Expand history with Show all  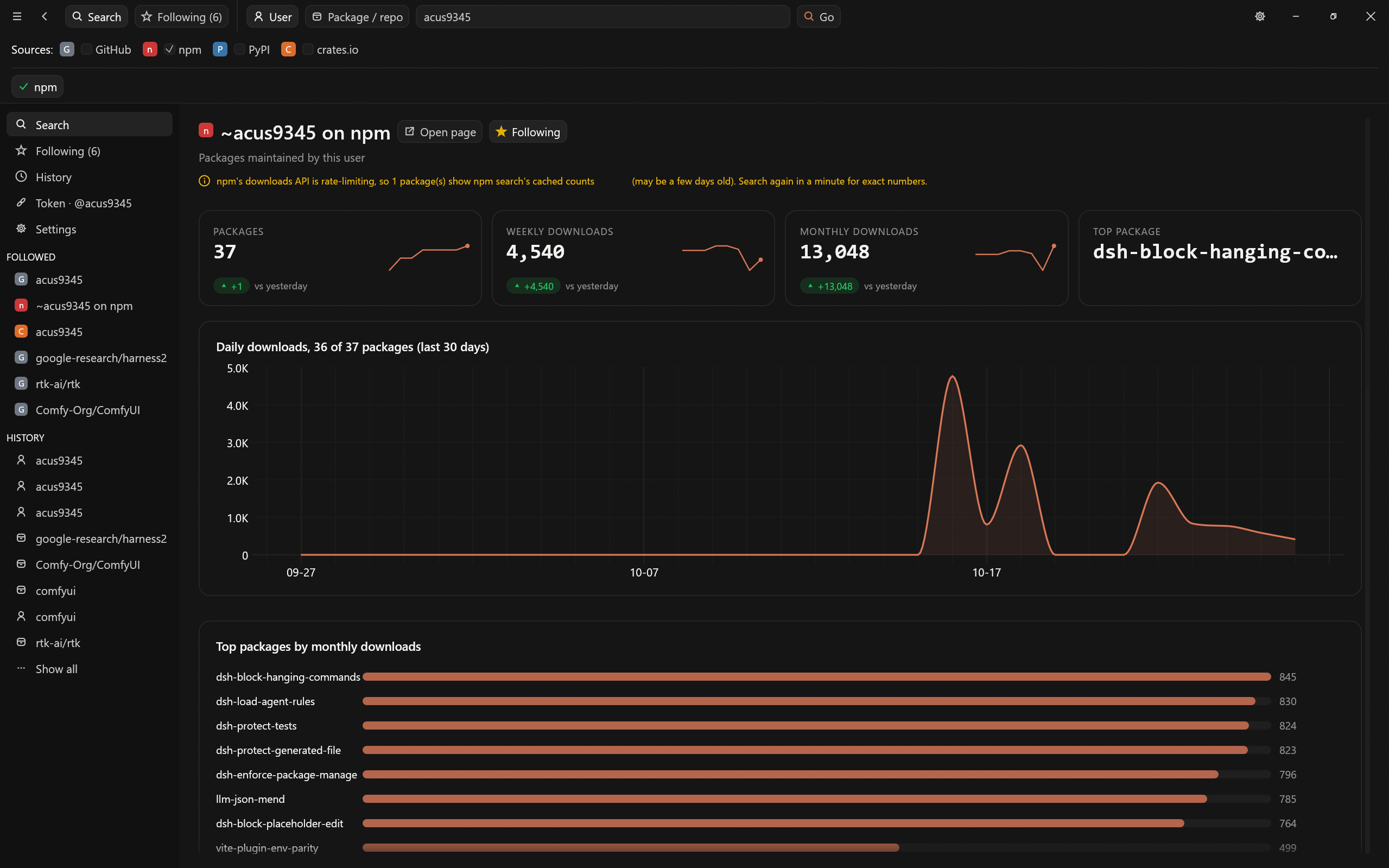[x=90, y=668]
